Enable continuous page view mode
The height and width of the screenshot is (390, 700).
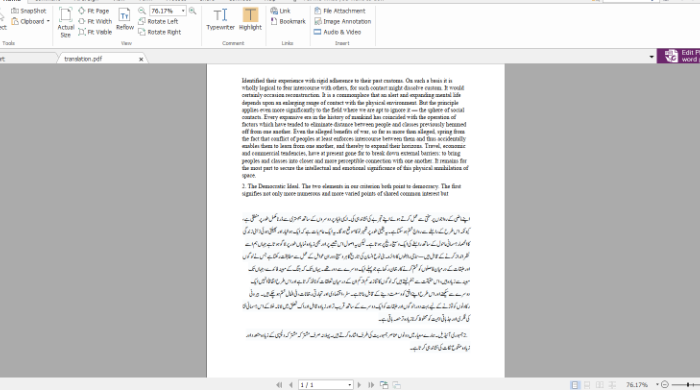tap(587, 385)
